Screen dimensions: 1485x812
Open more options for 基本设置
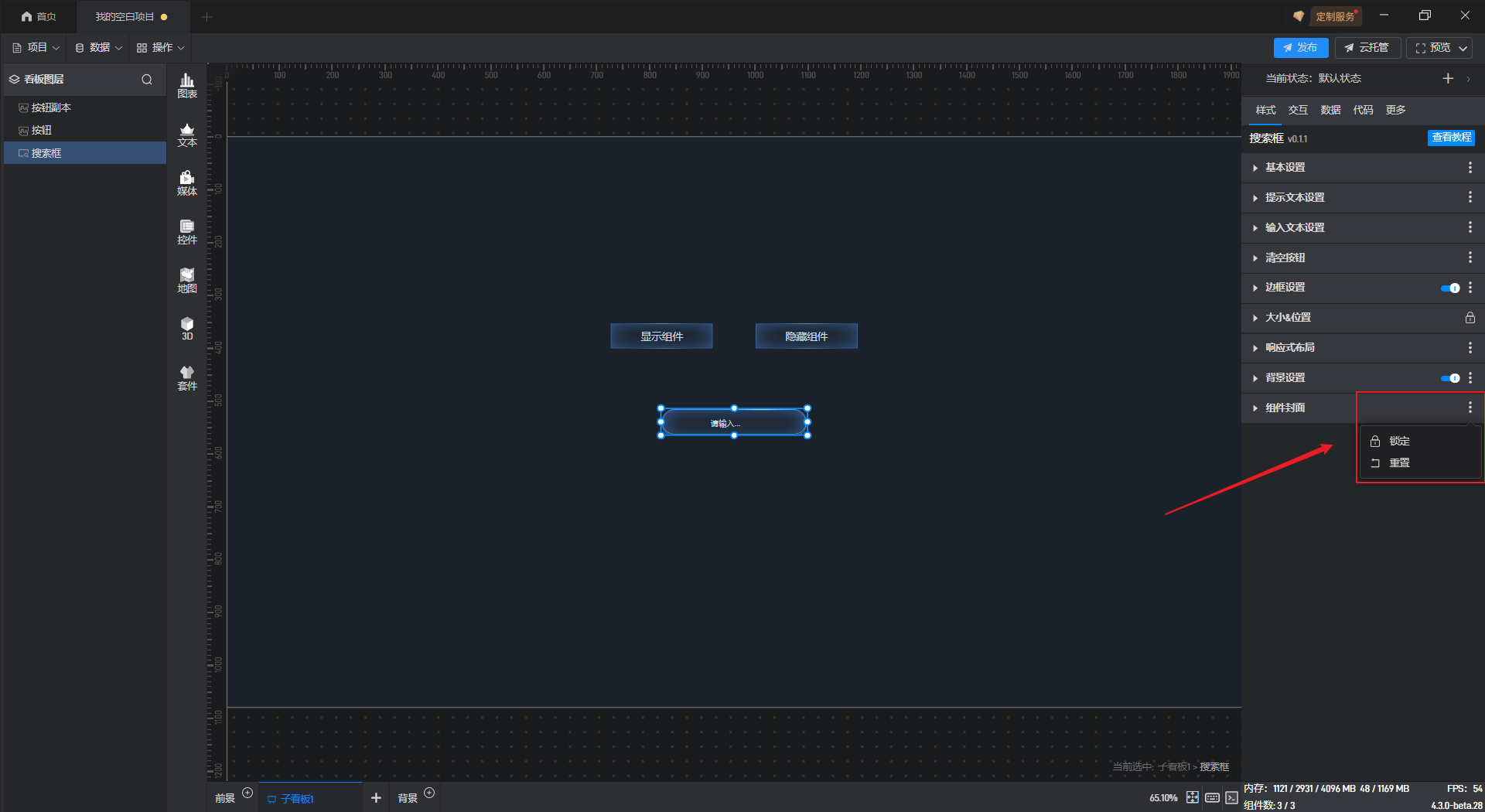coord(1470,168)
